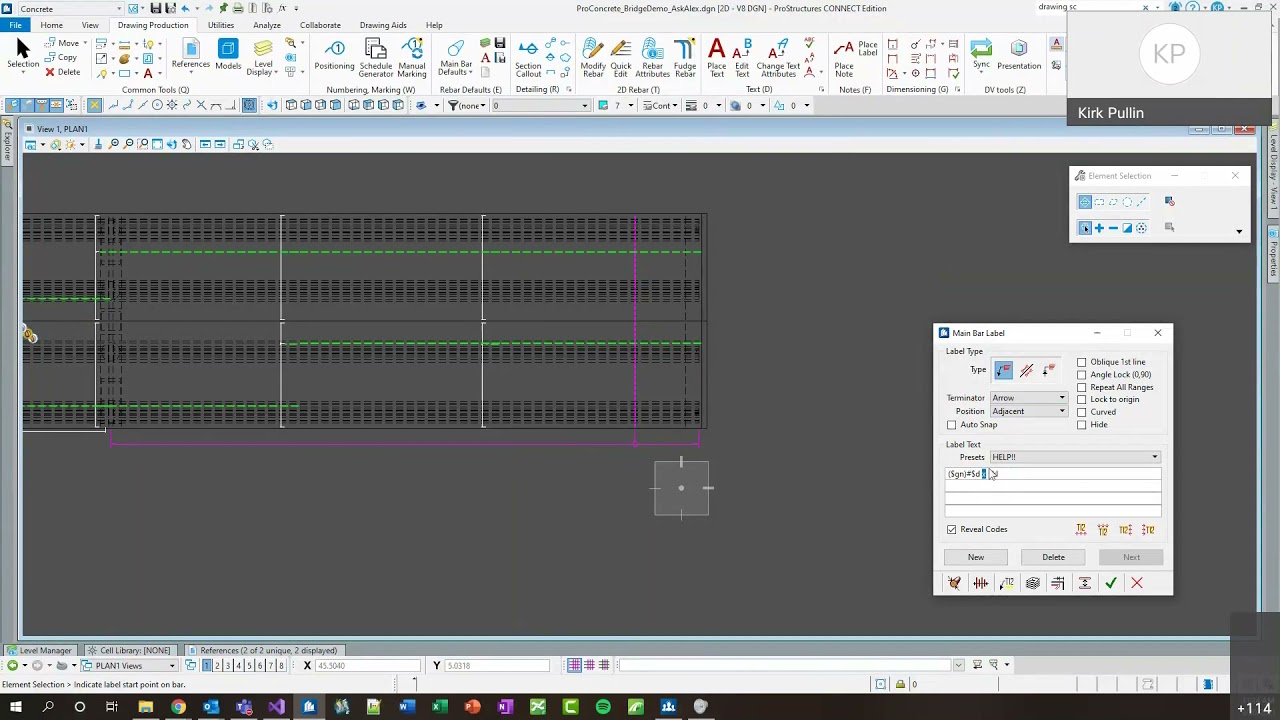Click the Delete button in Main Bar Label

tap(1053, 557)
